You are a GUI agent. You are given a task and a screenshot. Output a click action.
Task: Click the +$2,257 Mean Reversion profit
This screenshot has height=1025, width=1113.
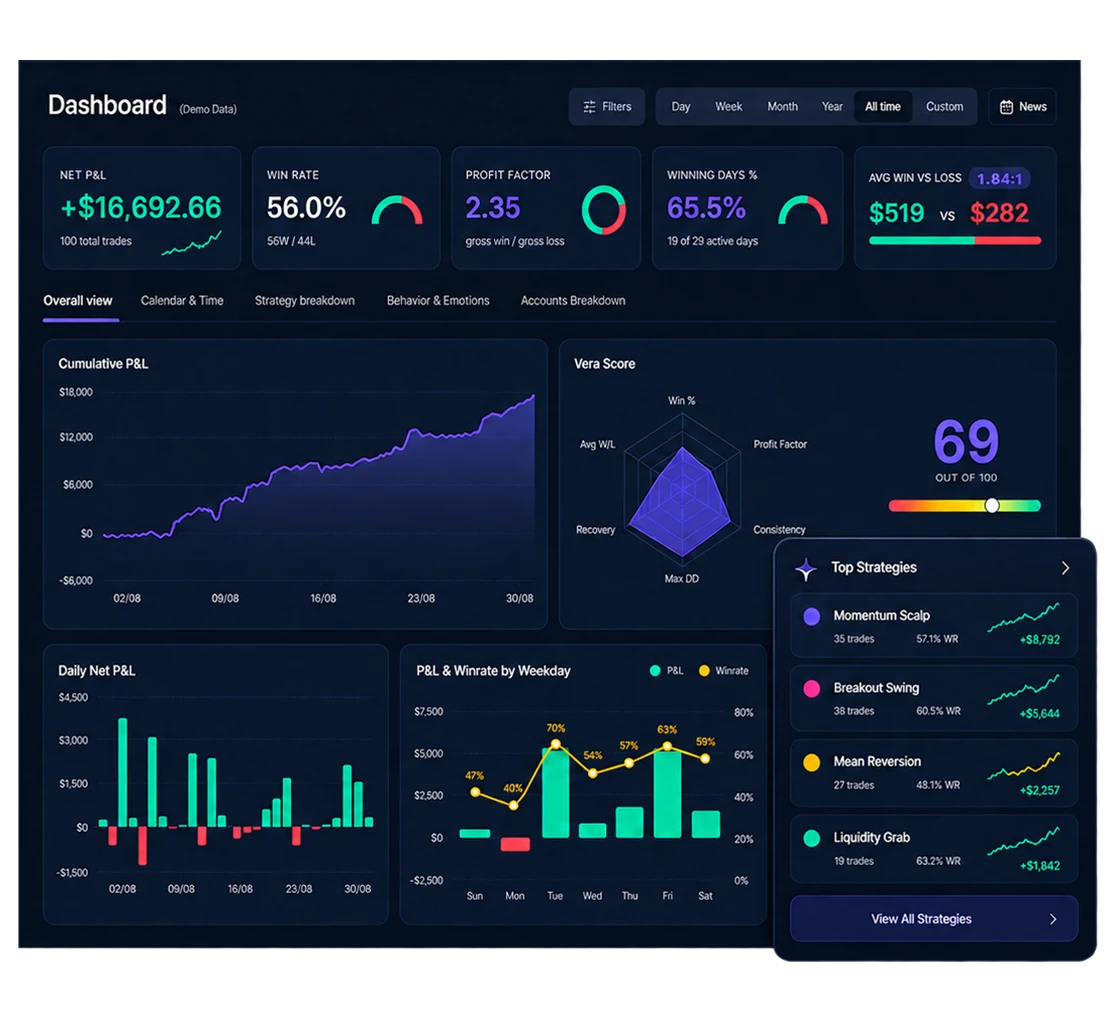(x=1039, y=790)
